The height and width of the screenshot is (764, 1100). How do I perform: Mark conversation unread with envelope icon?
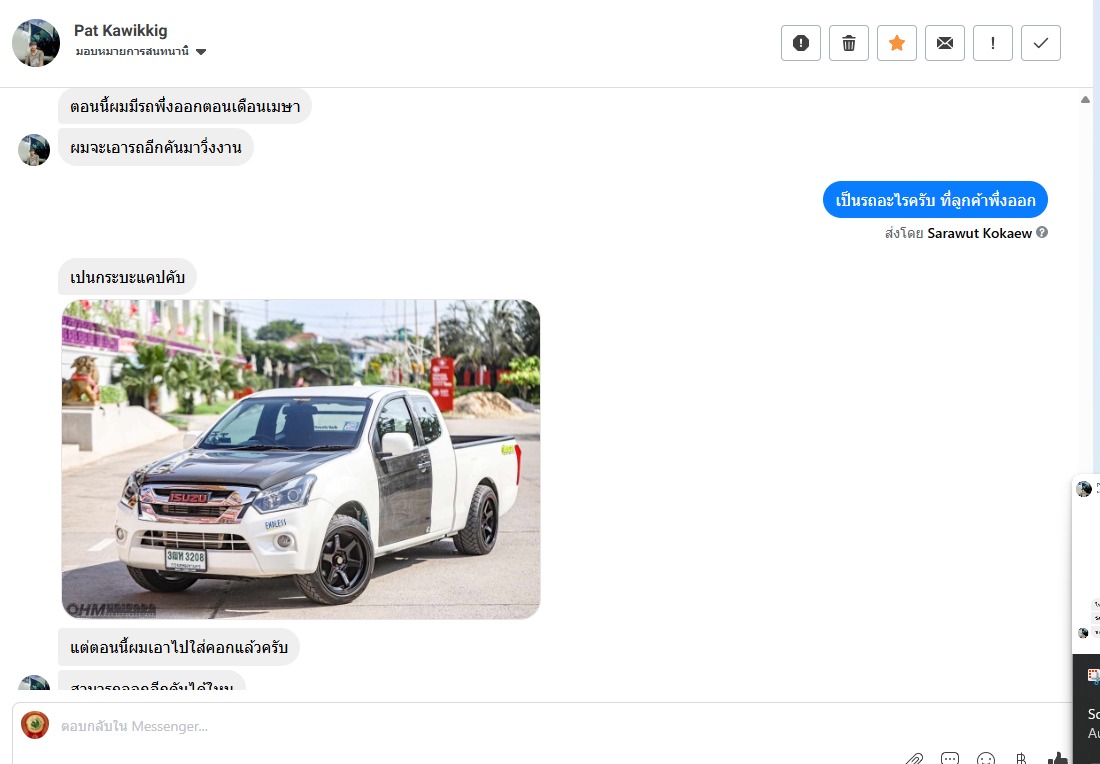[x=945, y=43]
